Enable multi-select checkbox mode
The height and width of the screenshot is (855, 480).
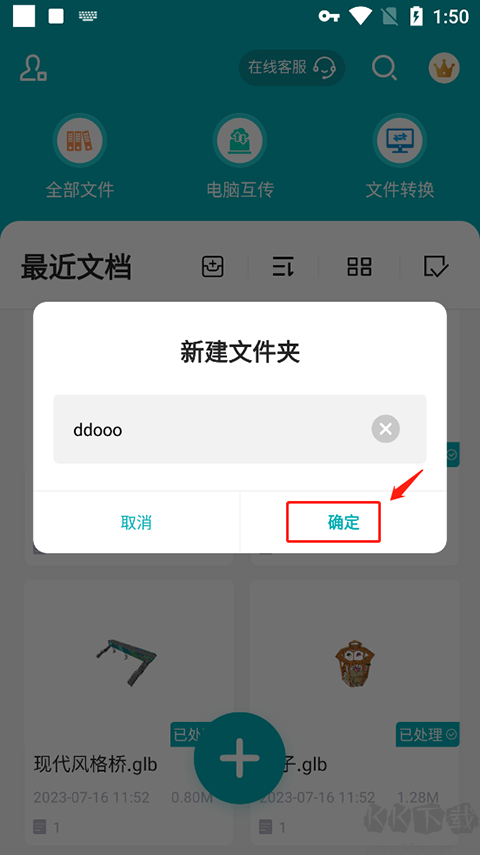click(436, 267)
